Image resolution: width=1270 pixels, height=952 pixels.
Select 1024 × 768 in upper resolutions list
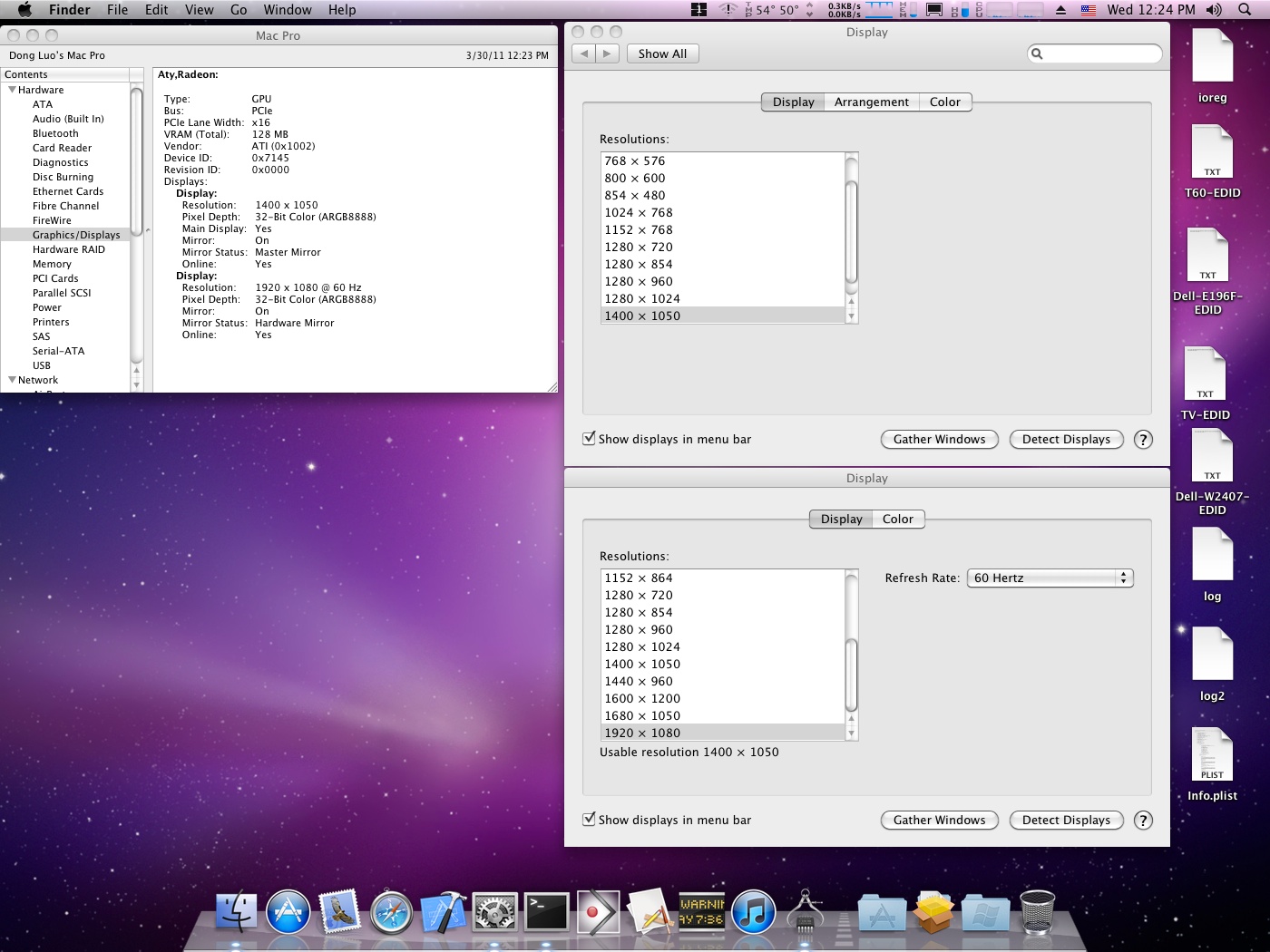point(723,212)
